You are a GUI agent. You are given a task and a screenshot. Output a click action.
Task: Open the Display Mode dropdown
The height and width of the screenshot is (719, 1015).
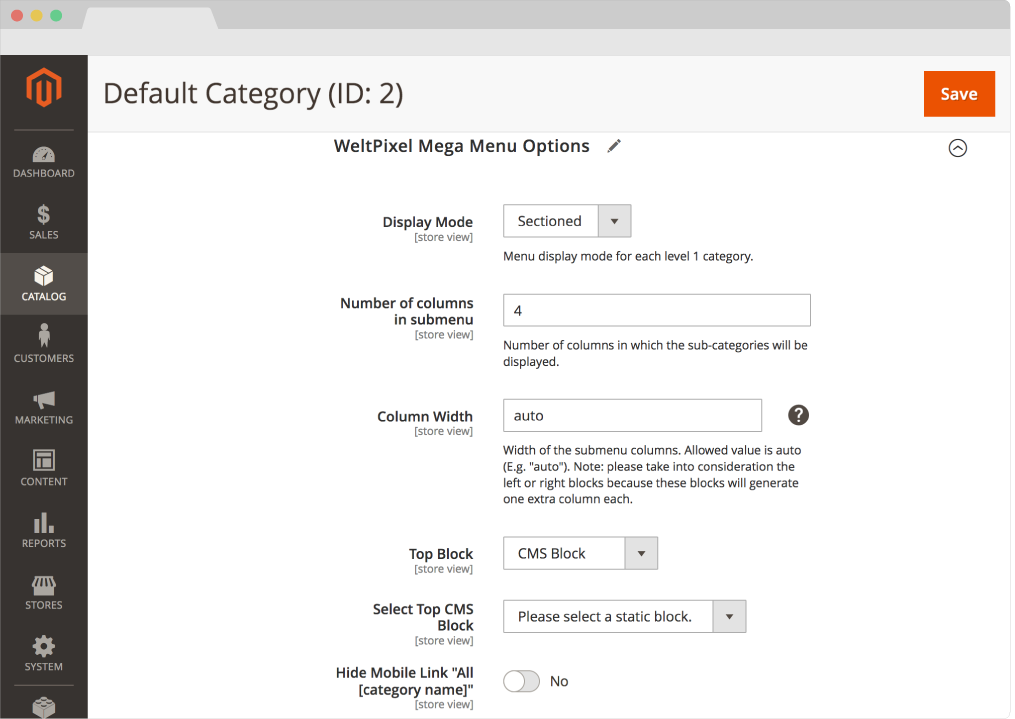(x=614, y=220)
